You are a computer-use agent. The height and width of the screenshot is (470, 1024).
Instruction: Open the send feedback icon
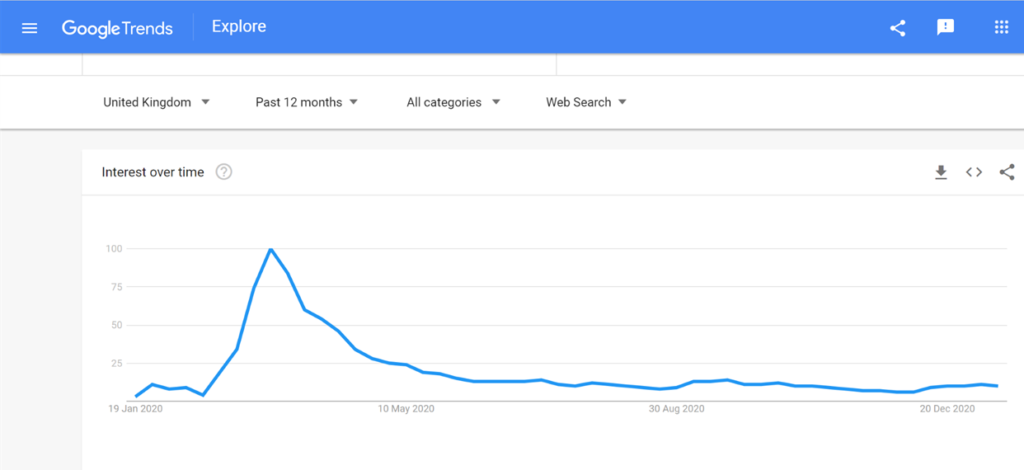tap(945, 27)
